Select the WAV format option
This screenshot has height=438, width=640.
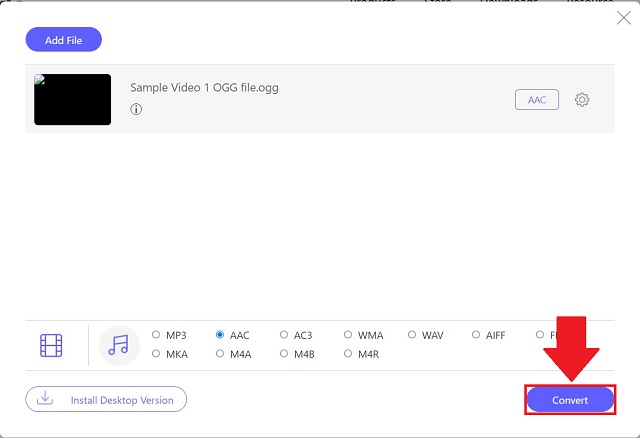pos(412,335)
